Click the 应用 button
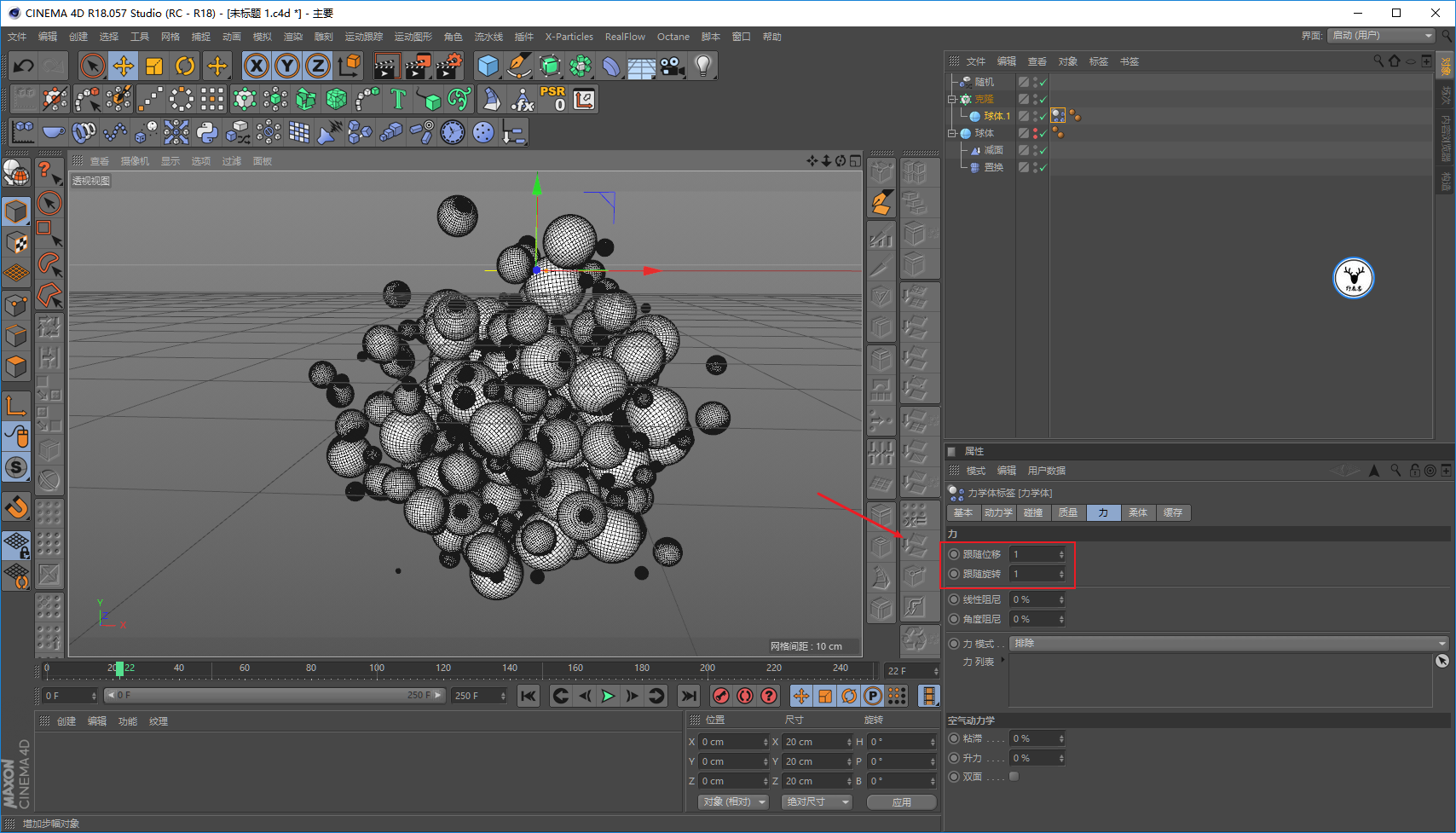Image resolution: width=1456 pixels, height=833 pixels. click(901, 802)
